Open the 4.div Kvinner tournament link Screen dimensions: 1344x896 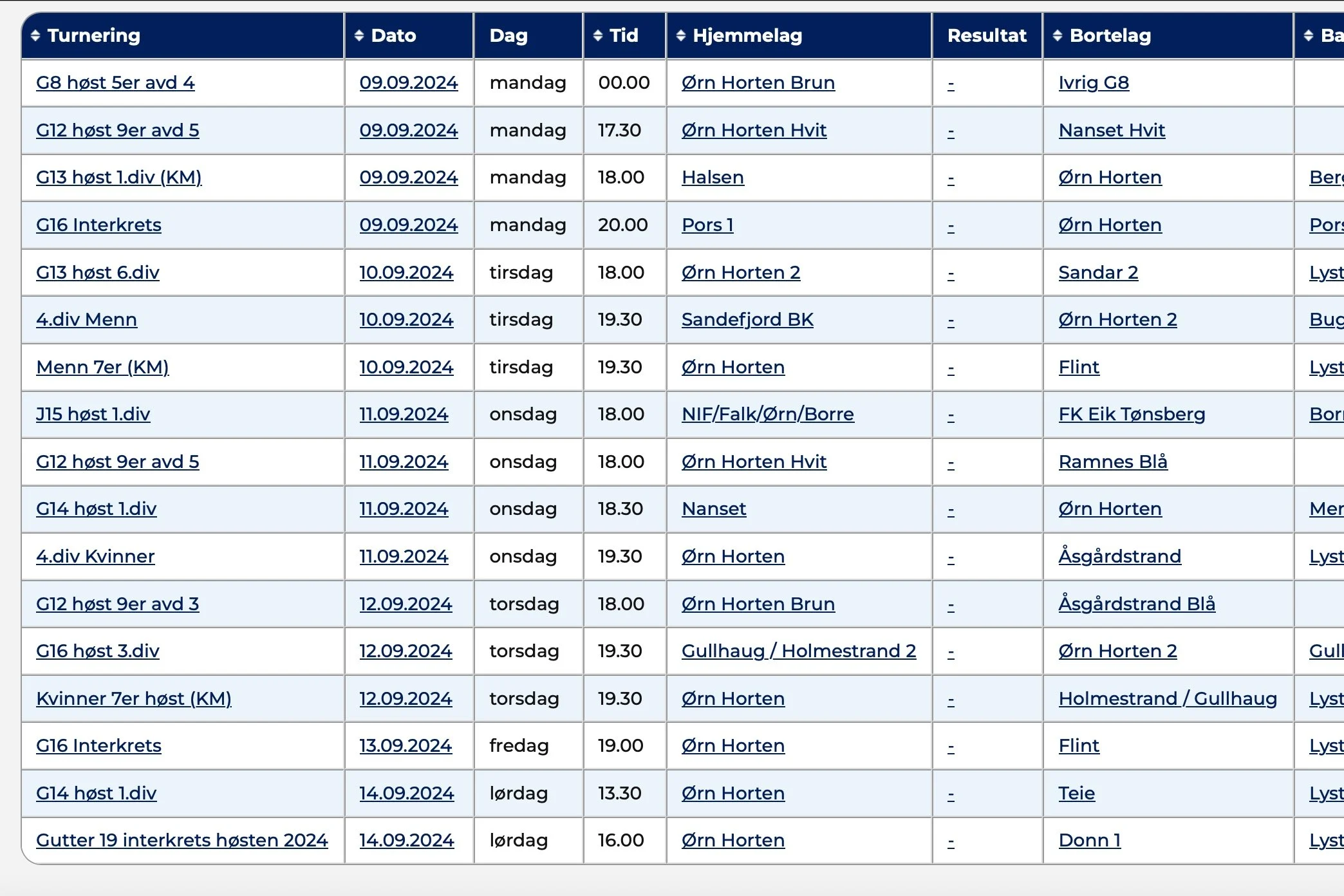[95, 557]
